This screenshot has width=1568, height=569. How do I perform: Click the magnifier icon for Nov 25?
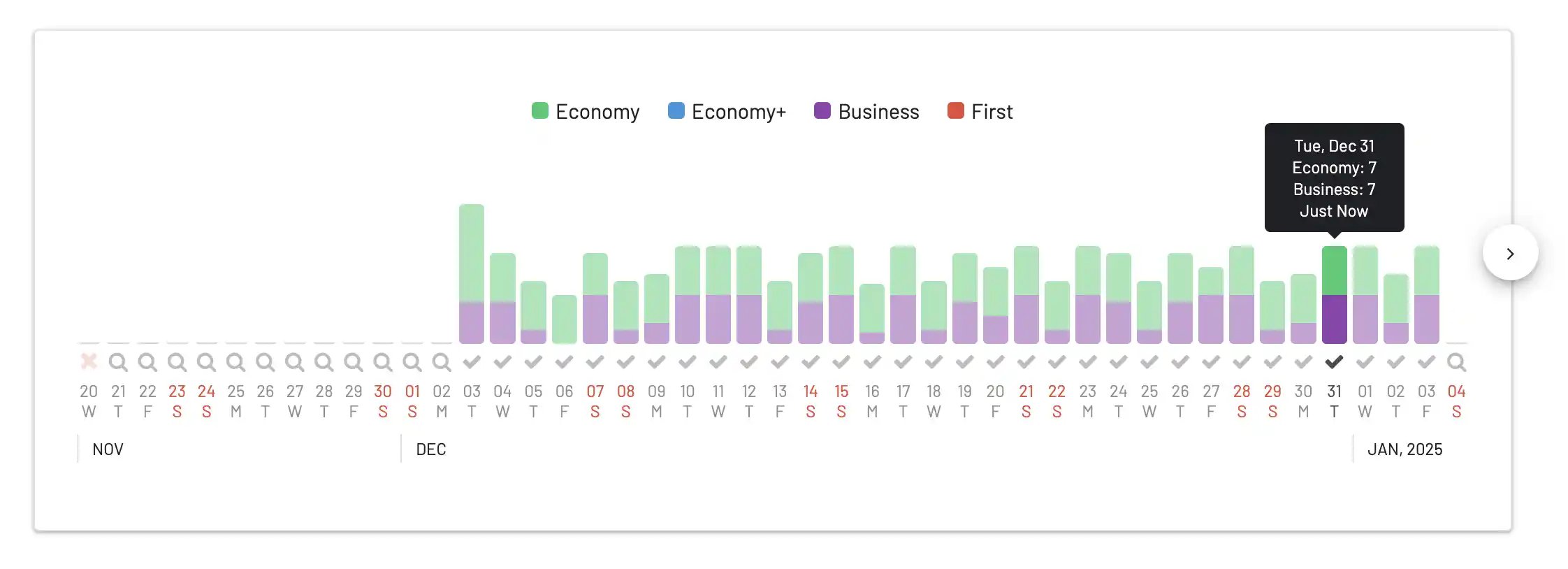coord(235,362)
